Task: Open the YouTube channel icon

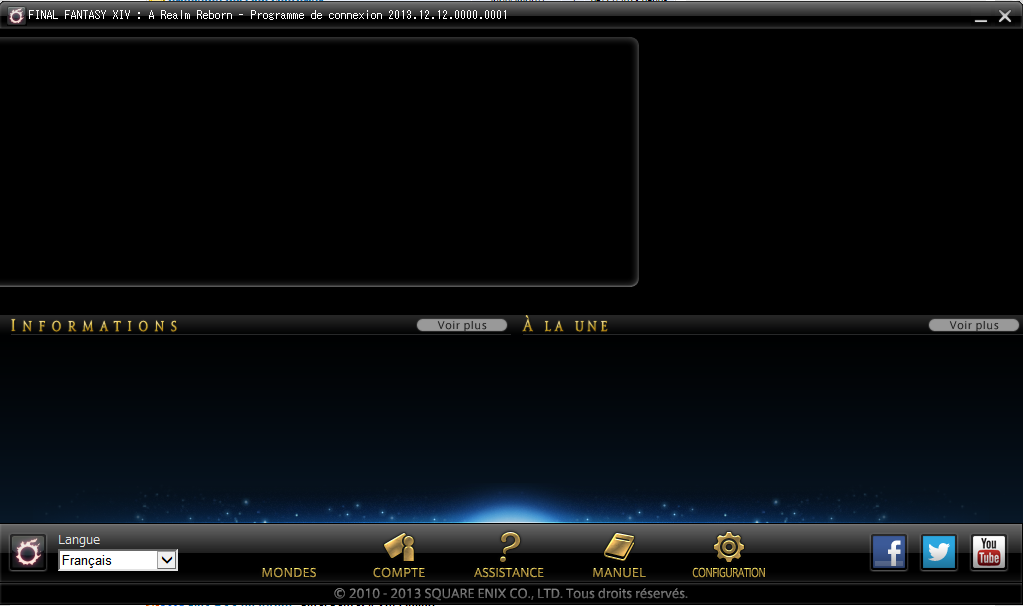Action: tap(988, 553)
